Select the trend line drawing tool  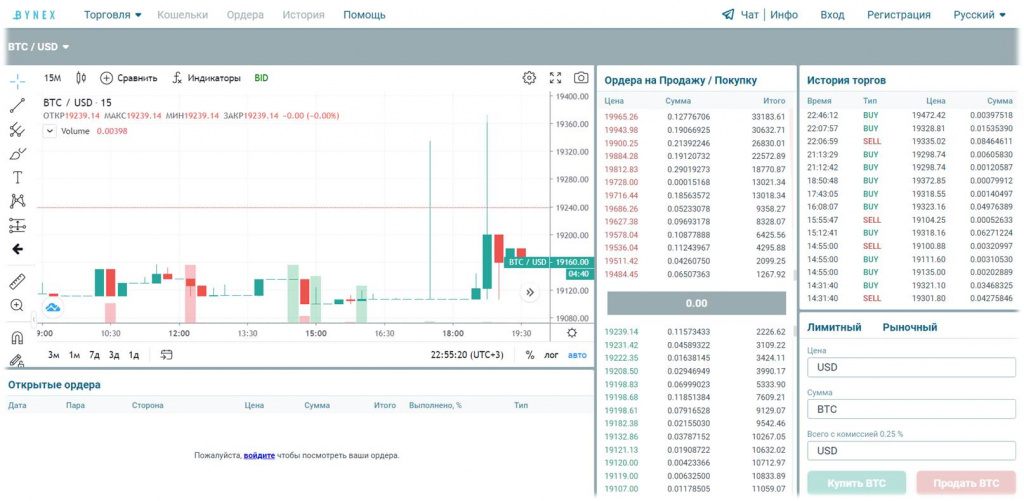(17, 104)
